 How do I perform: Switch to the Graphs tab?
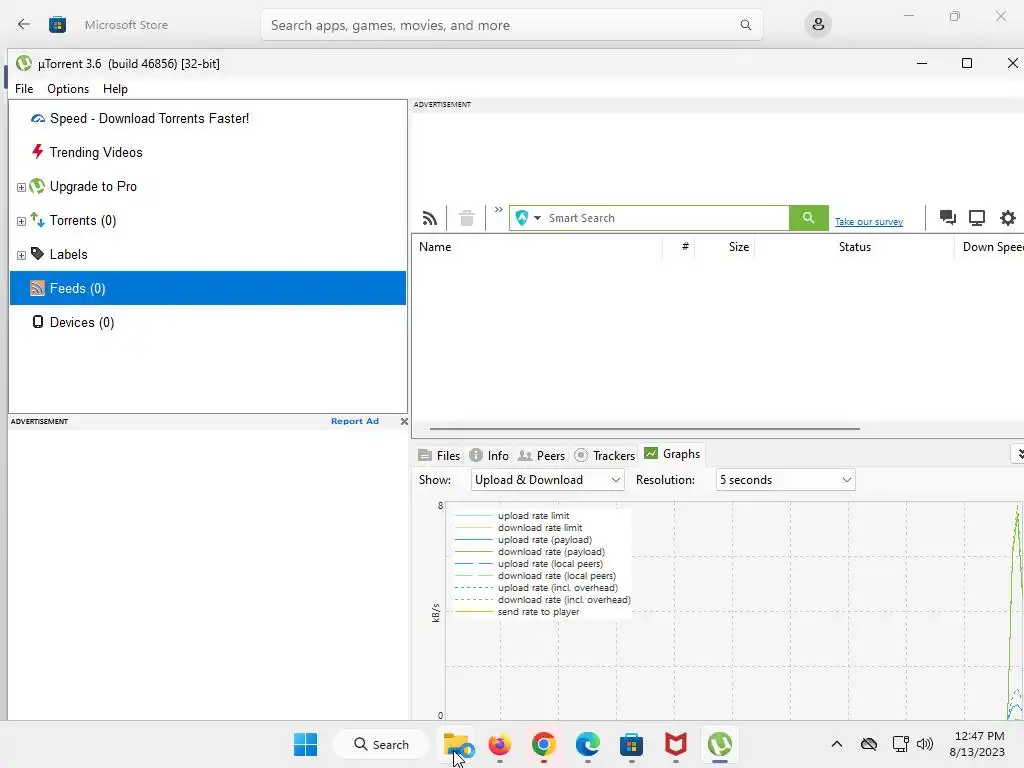(x=672, y=454)
